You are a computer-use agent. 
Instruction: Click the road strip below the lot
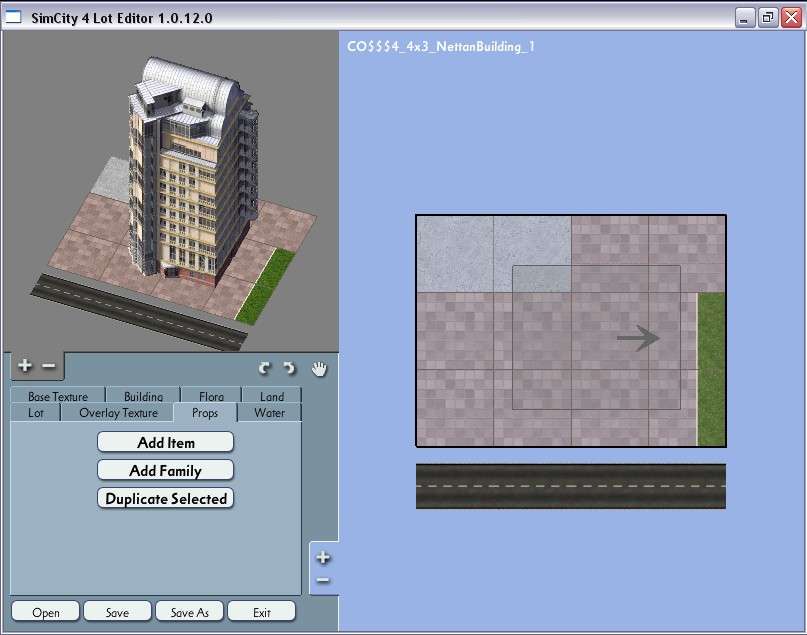tap(571, 486)
